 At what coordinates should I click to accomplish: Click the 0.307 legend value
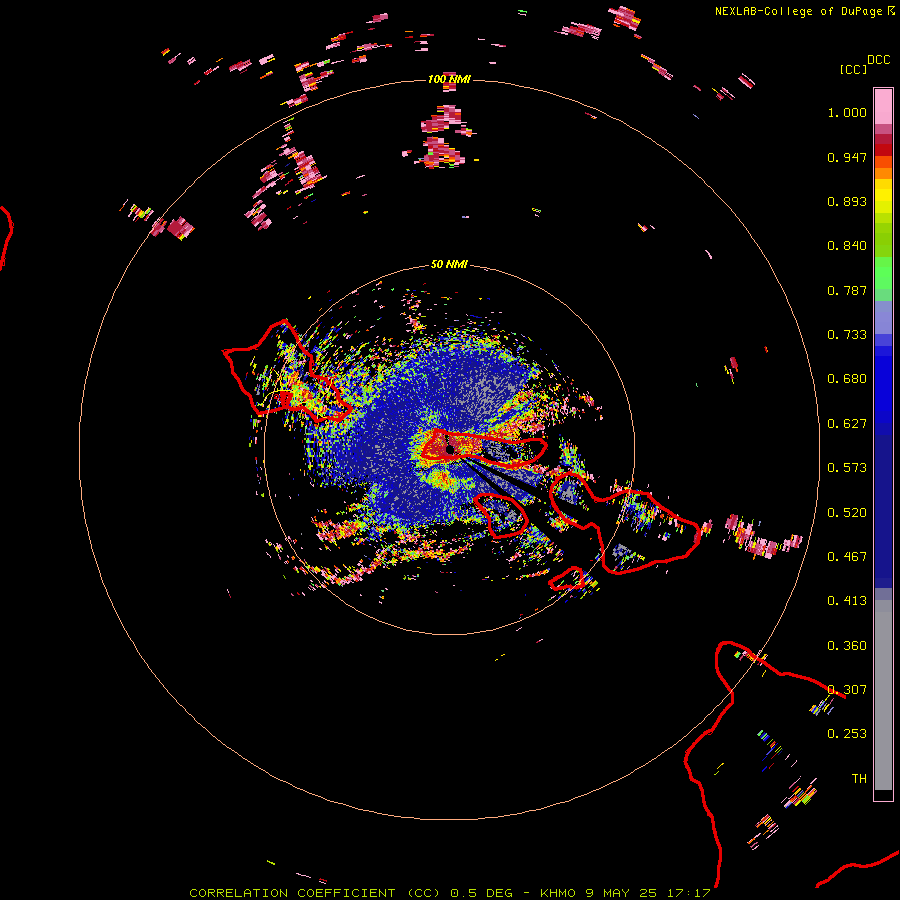[847, 690]
